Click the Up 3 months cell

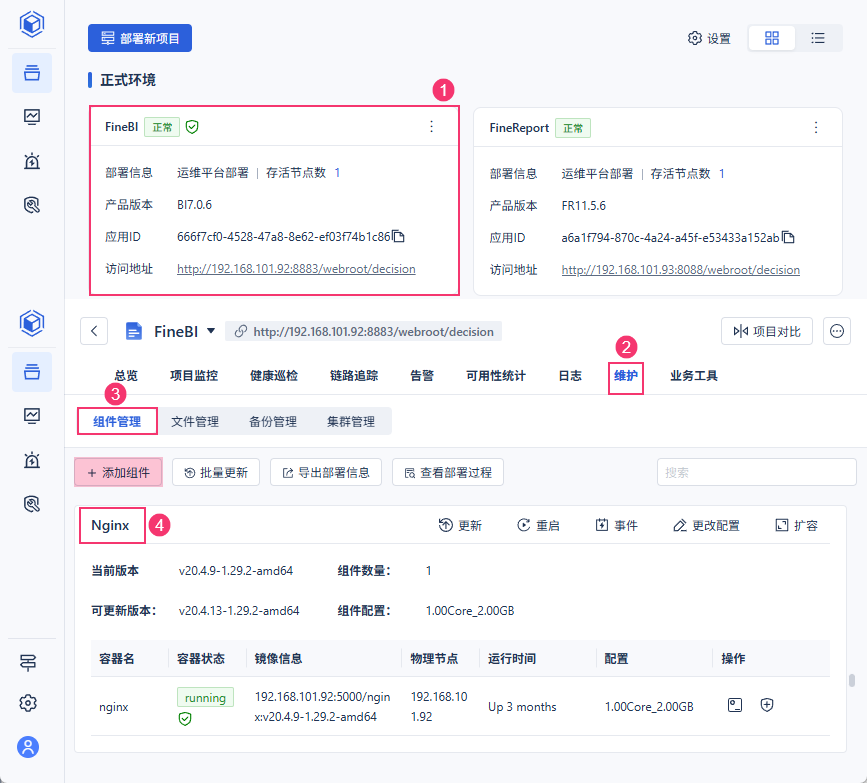click(522, 707)
